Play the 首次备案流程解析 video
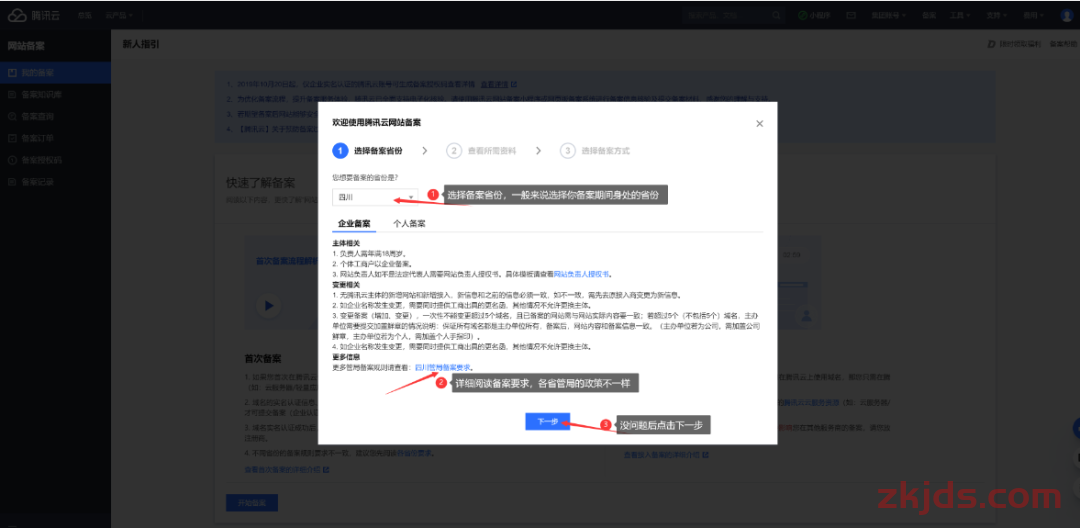This screenshot has height=528, width=1080. point(269,305)
